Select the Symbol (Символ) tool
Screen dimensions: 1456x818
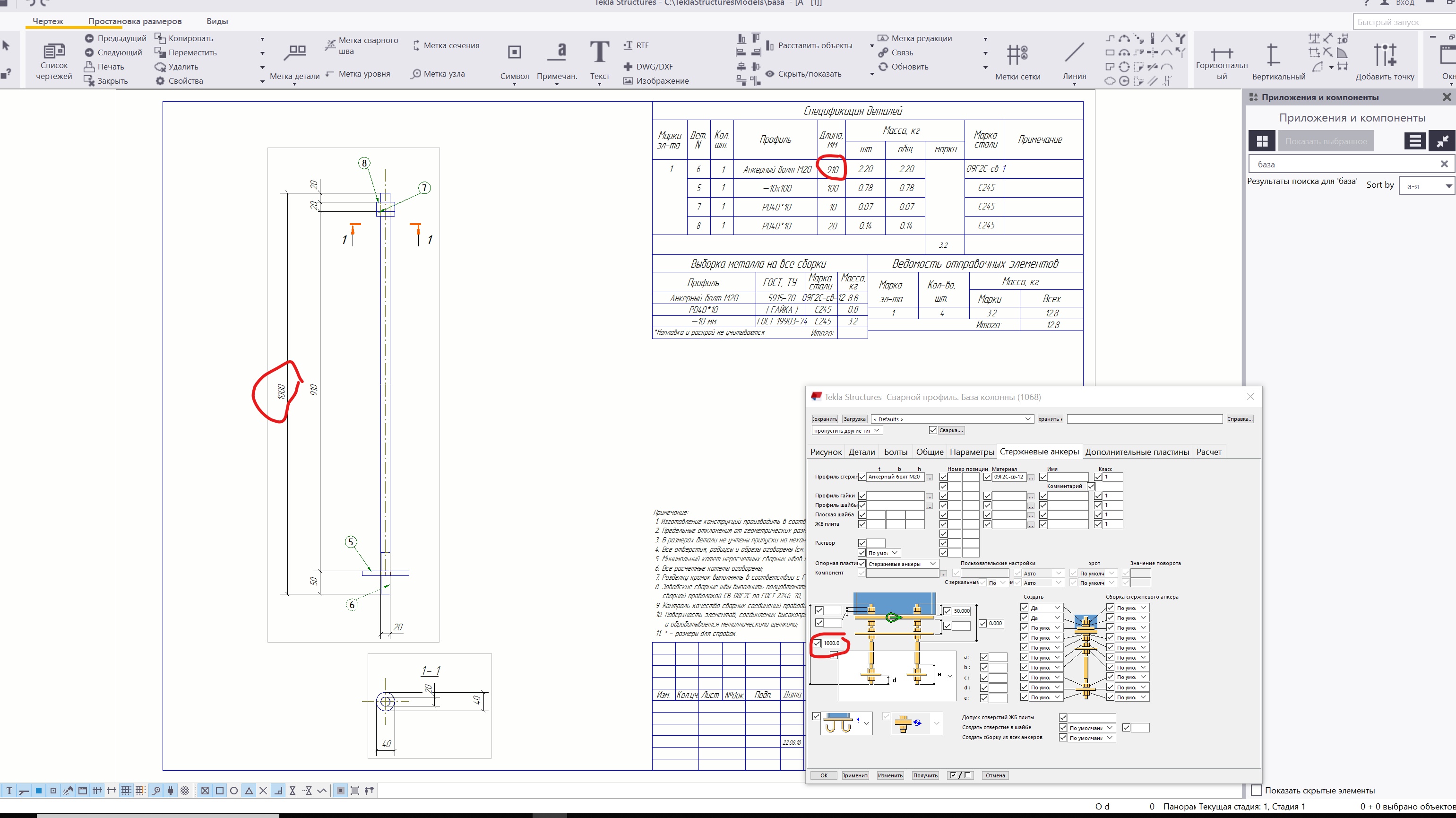point(514,52)
